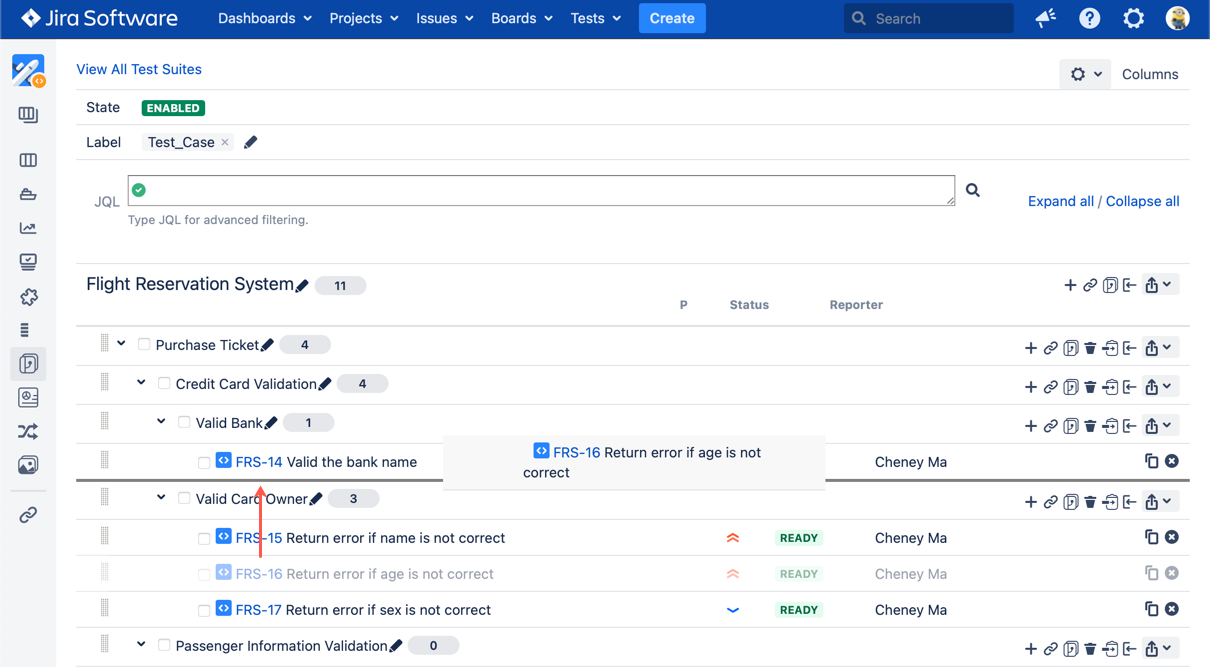Open the Projects menu
Viewport: 1210px width, 667px height.
pyautogui.click(x=363, y=18)
